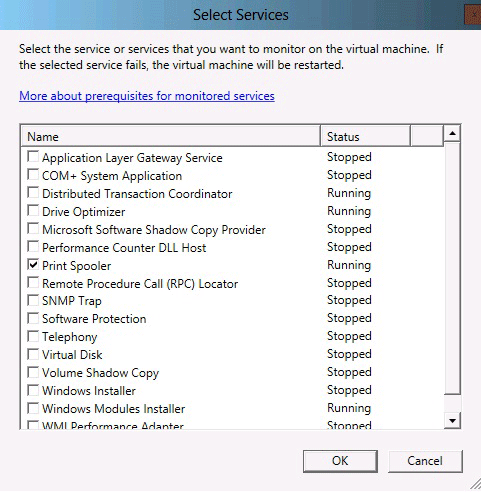The height and width of the screenshot is (492, 481).
Task: Confirm selection with the OK button
Action: coord(340,461)
